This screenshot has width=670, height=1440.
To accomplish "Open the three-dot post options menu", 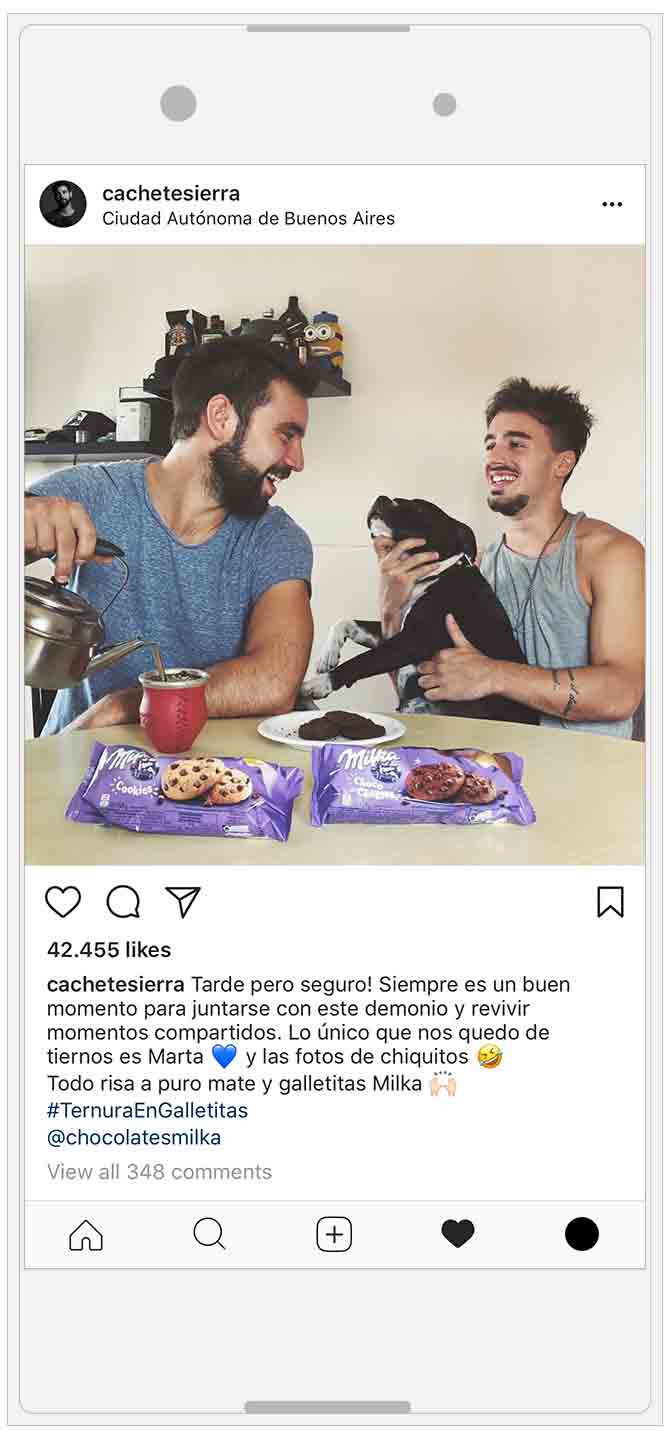I will 612,204.
